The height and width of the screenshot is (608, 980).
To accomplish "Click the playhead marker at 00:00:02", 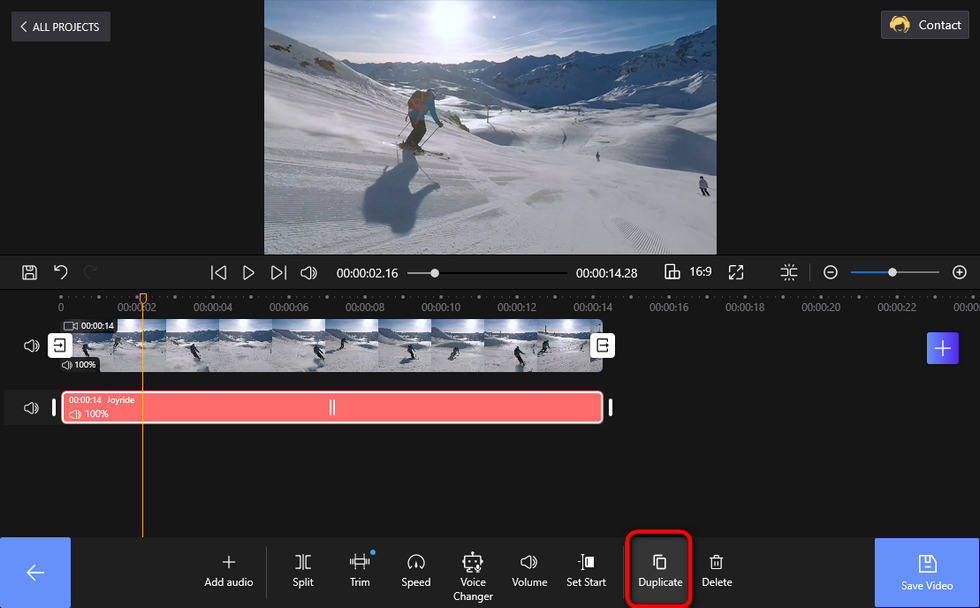I will (x=143, y=299).
